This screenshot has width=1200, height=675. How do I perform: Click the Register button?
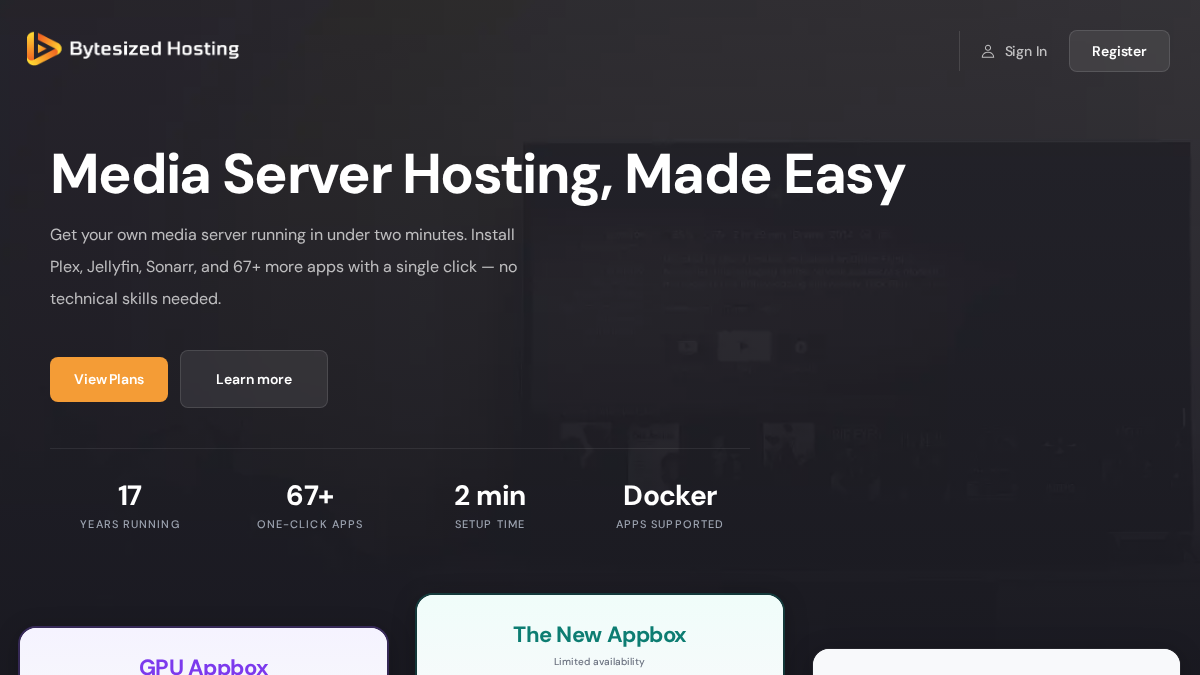coord(1119,51)
